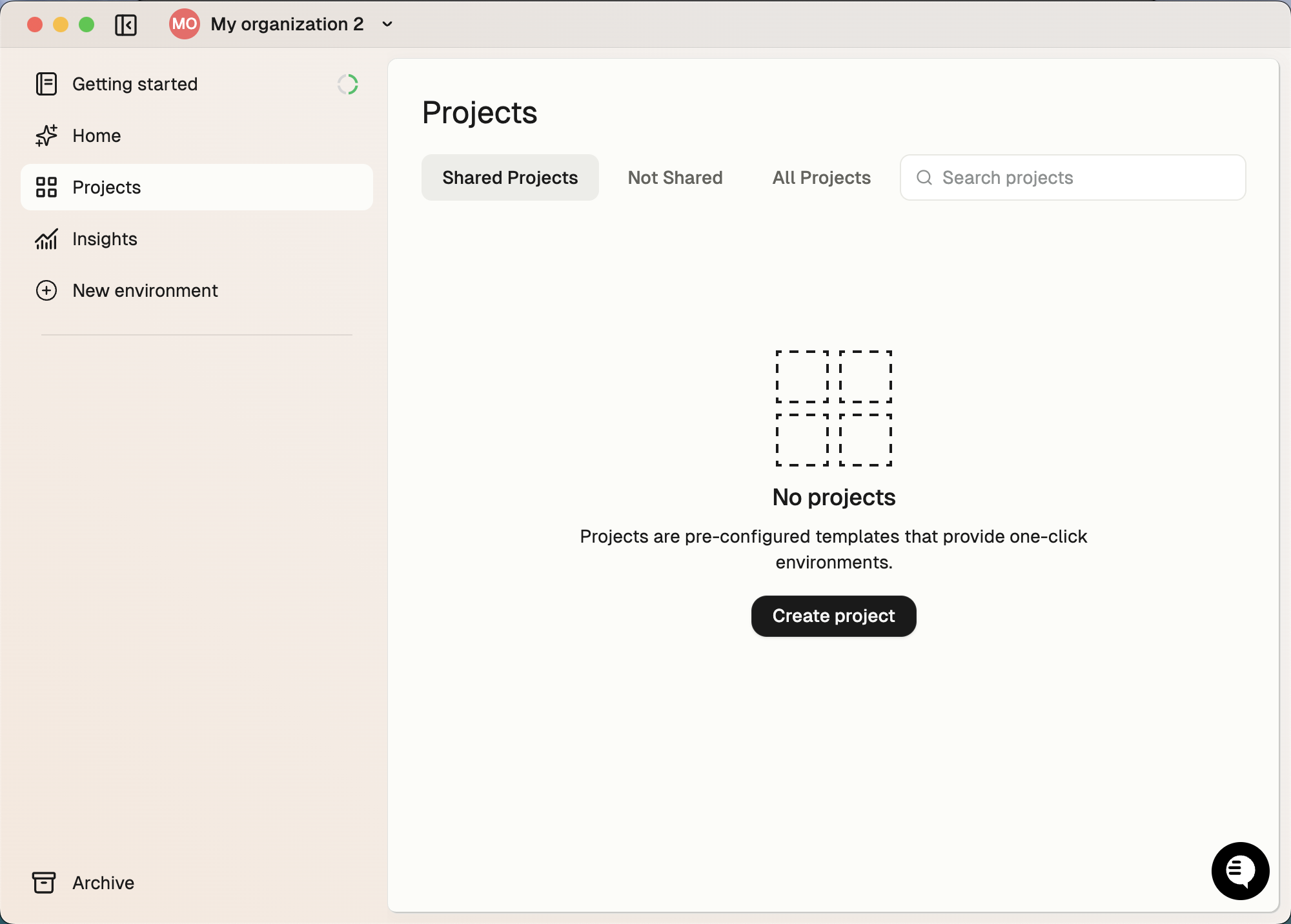Screen dimensions: 1291x924
Task: Focus the Search projects field
Action: pyautogui.click(x=1073, y=177)
